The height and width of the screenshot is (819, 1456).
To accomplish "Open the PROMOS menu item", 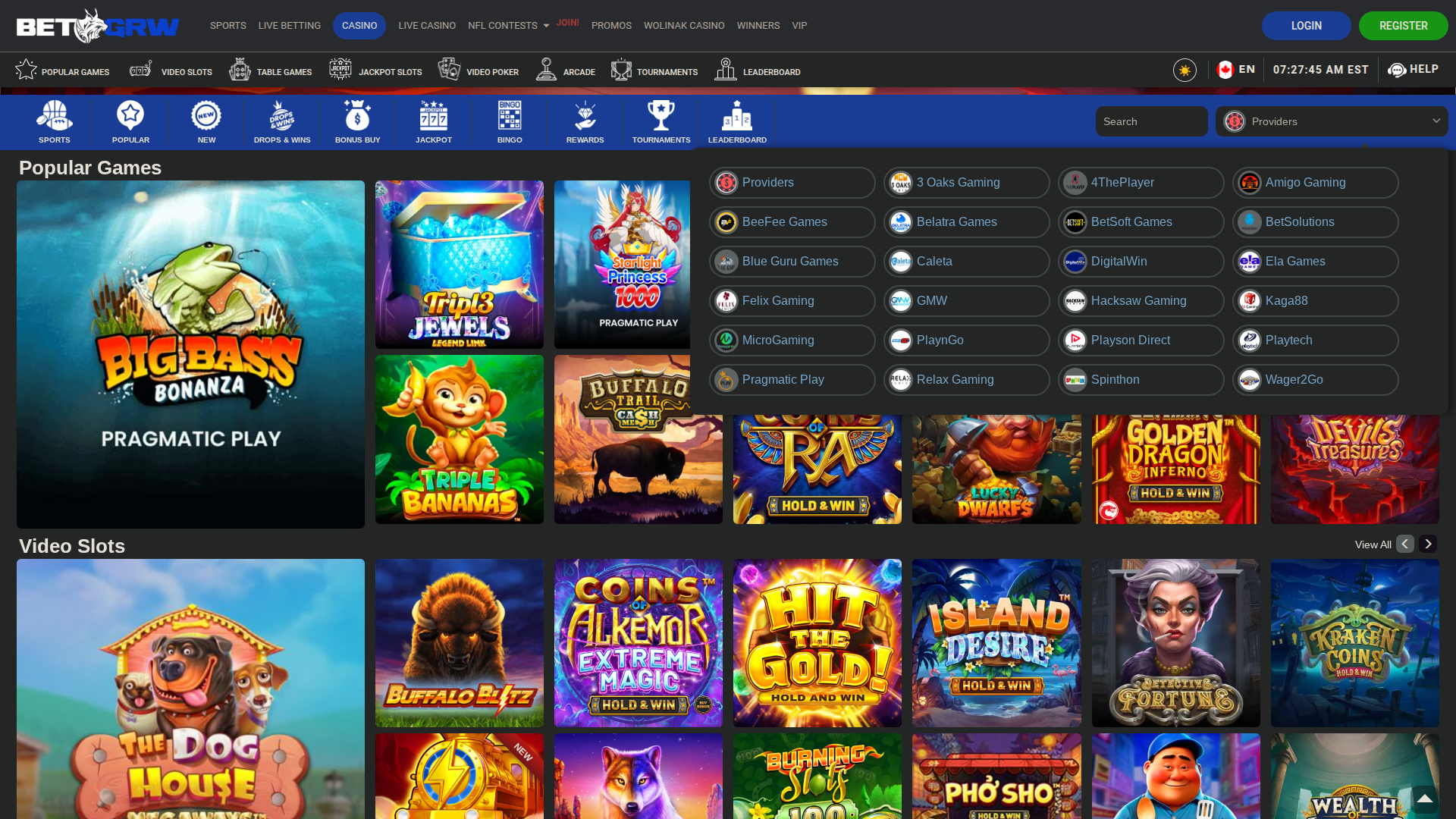I will coord(611,25).
